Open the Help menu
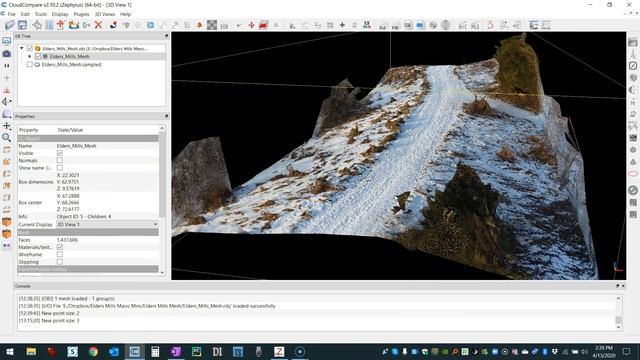 pyautogui.click(x=125, y=14)
